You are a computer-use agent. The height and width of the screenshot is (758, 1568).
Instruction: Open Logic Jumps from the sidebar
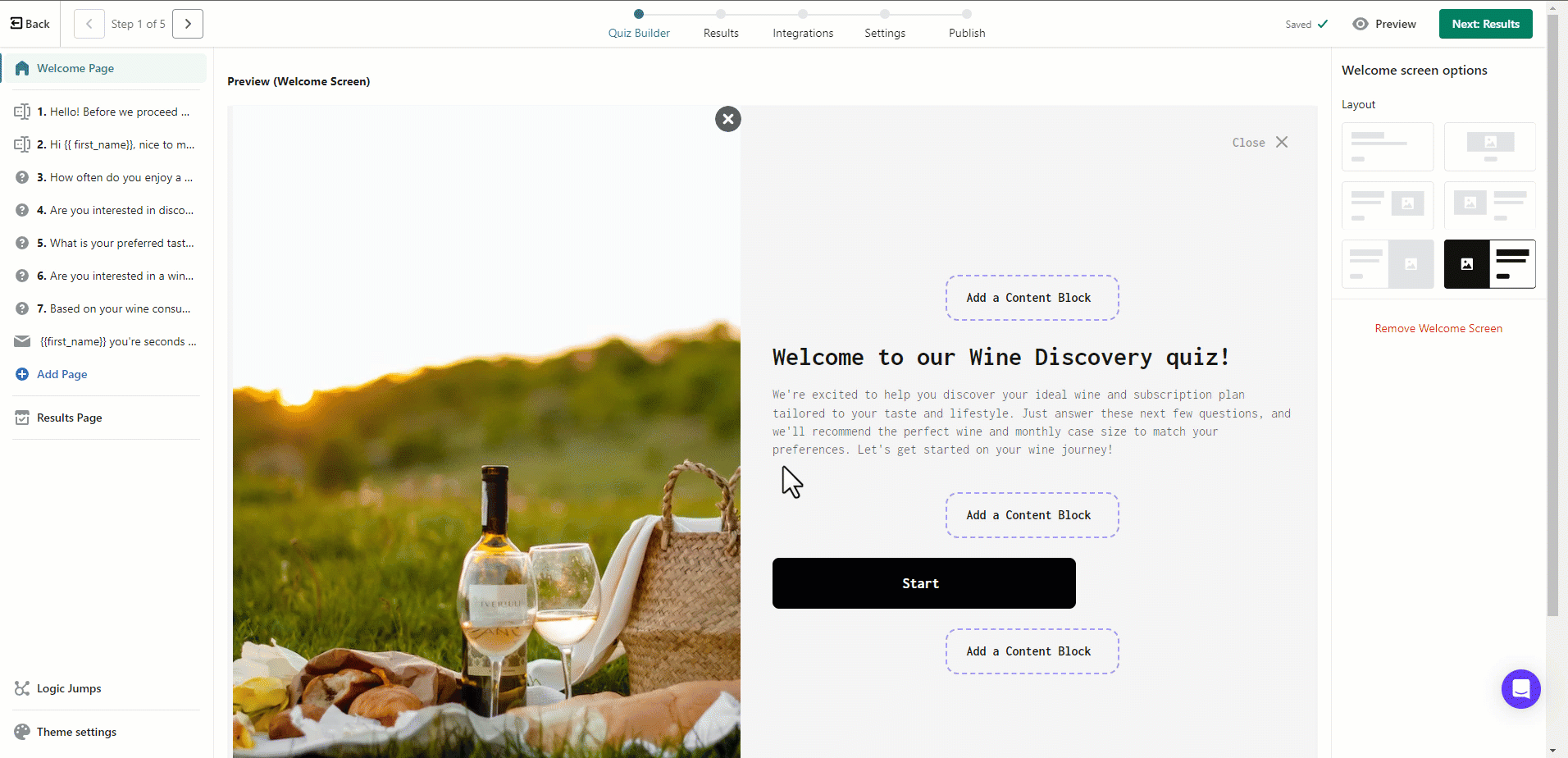coord(69,688)
